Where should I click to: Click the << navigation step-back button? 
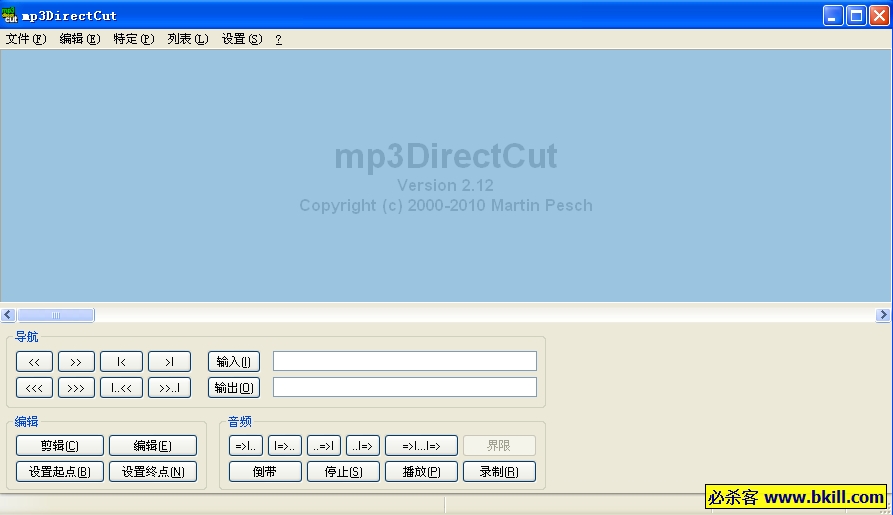pyautogui.click(x=34, y=362)
